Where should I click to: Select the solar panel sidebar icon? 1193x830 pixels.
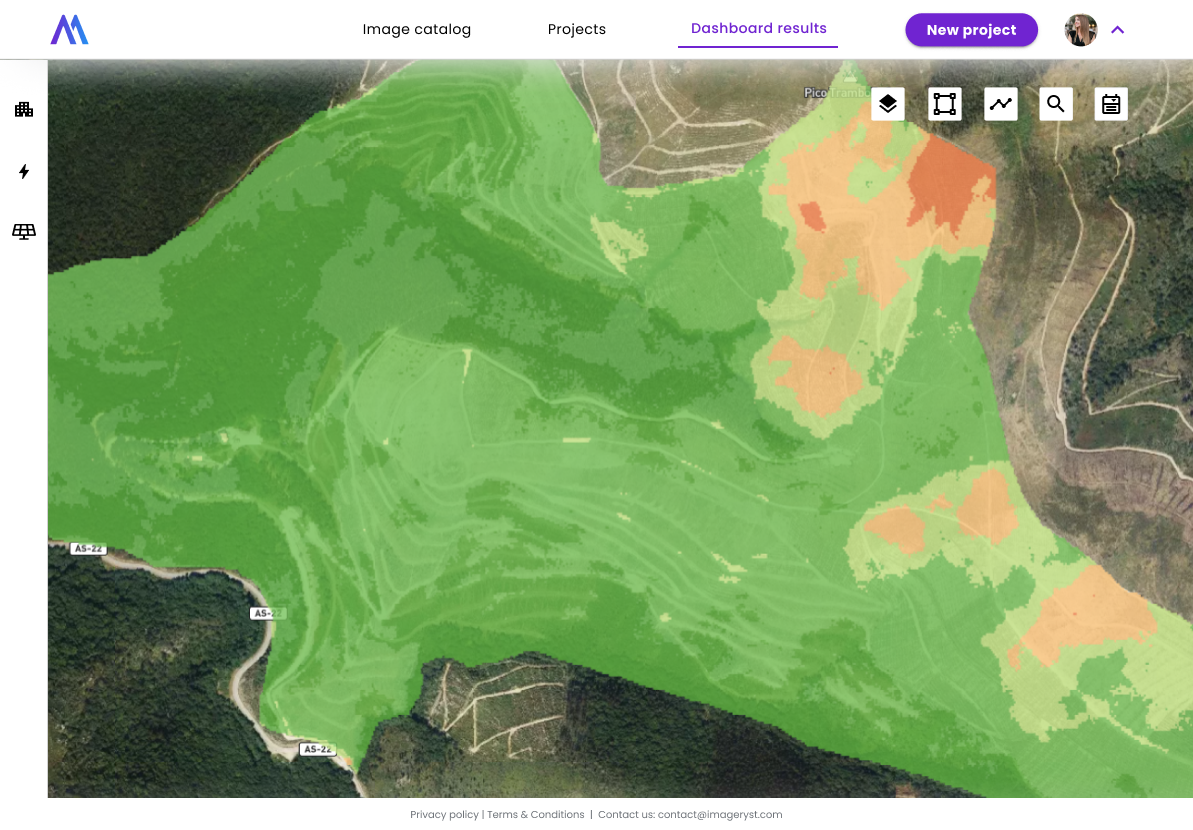(24, 232)
